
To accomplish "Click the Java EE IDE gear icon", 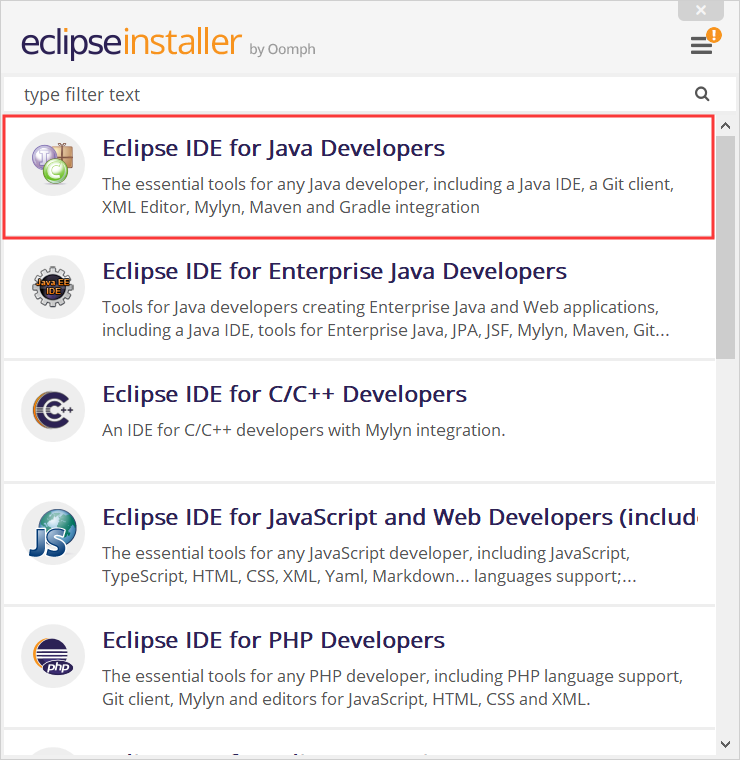I will coord(53,287).
